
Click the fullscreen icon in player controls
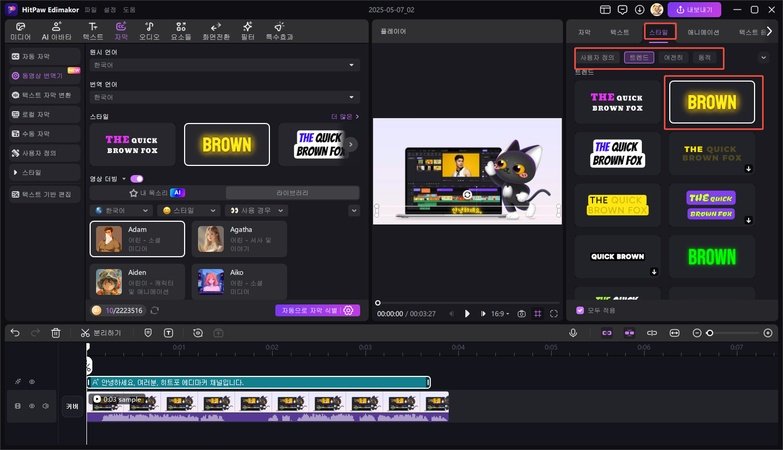[554, 314]
